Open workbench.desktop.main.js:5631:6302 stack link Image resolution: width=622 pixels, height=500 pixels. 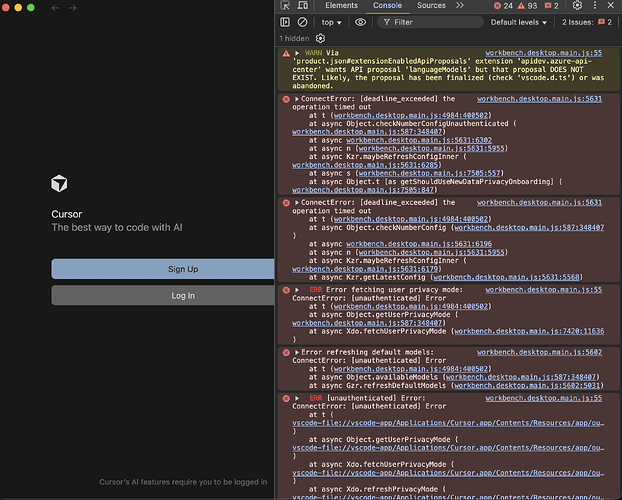(419, 140)
